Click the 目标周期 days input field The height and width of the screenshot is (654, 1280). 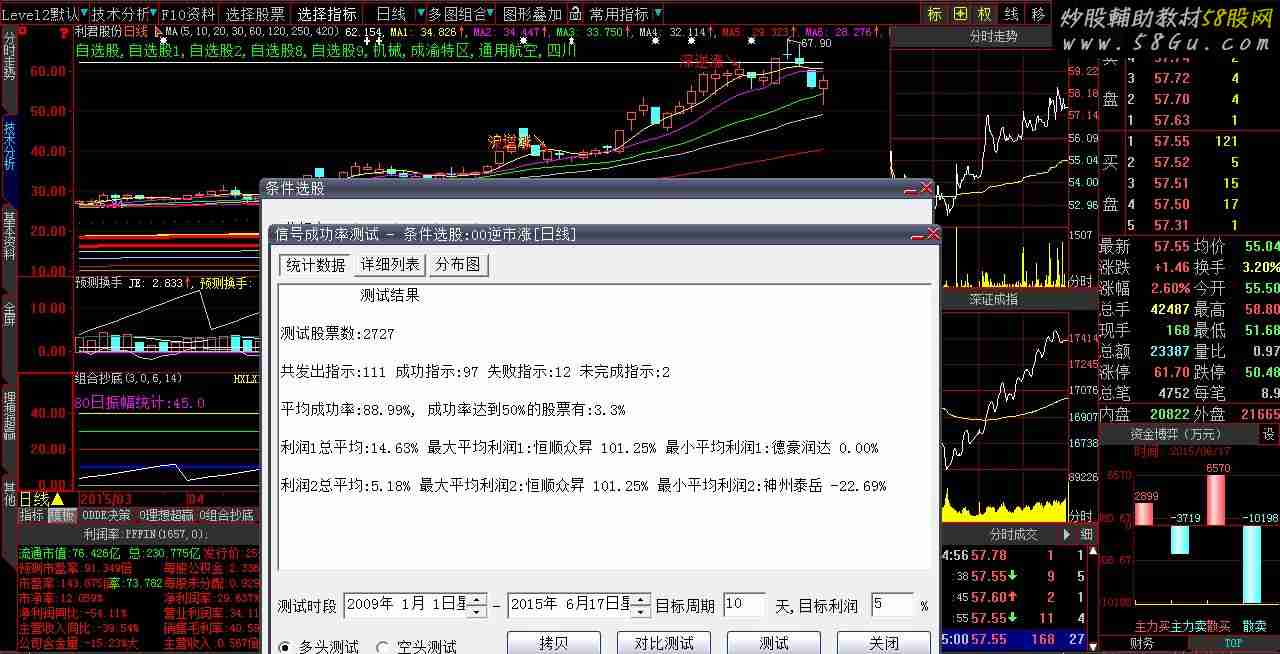click(745, 605)
